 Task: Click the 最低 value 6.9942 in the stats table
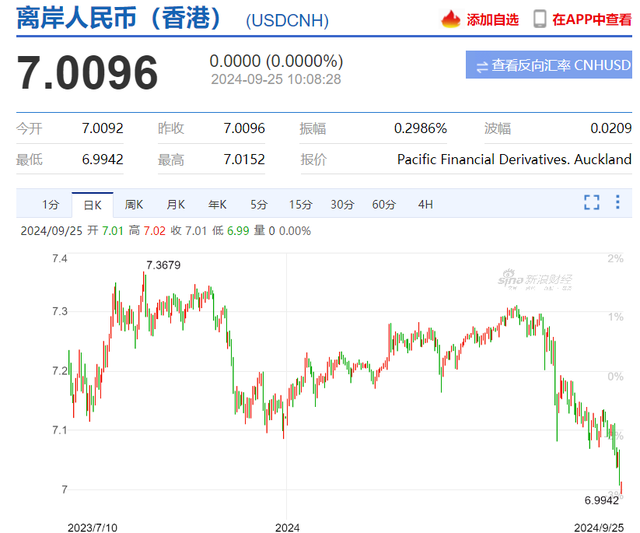coord(102,159)
